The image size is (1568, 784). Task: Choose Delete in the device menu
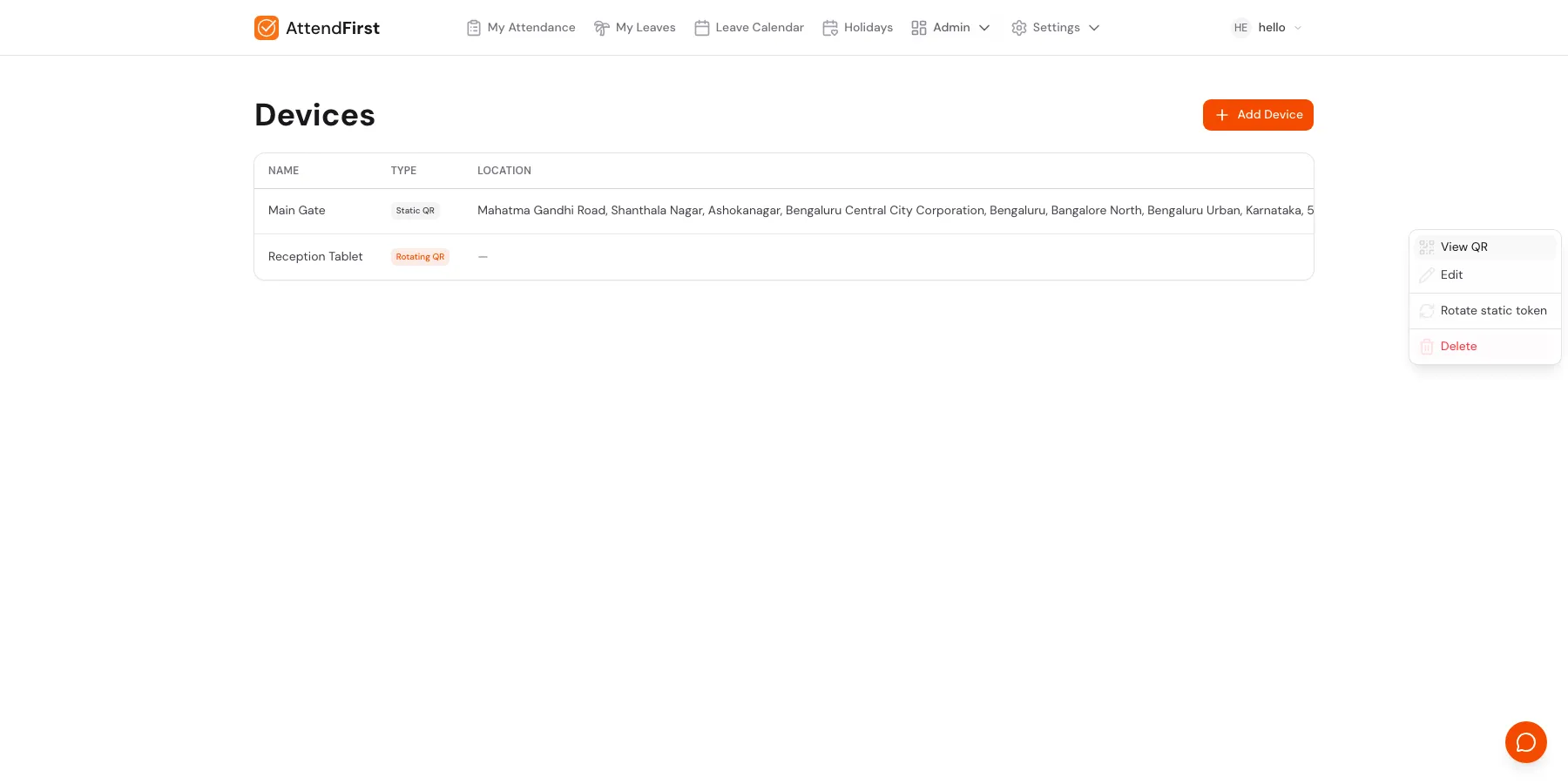pos(1458,347)
